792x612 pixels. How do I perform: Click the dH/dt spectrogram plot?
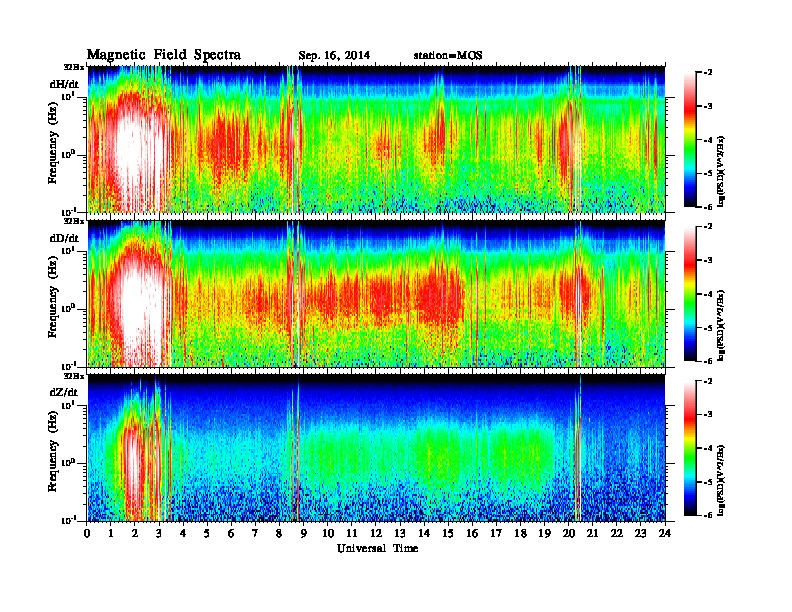(376, 139)
